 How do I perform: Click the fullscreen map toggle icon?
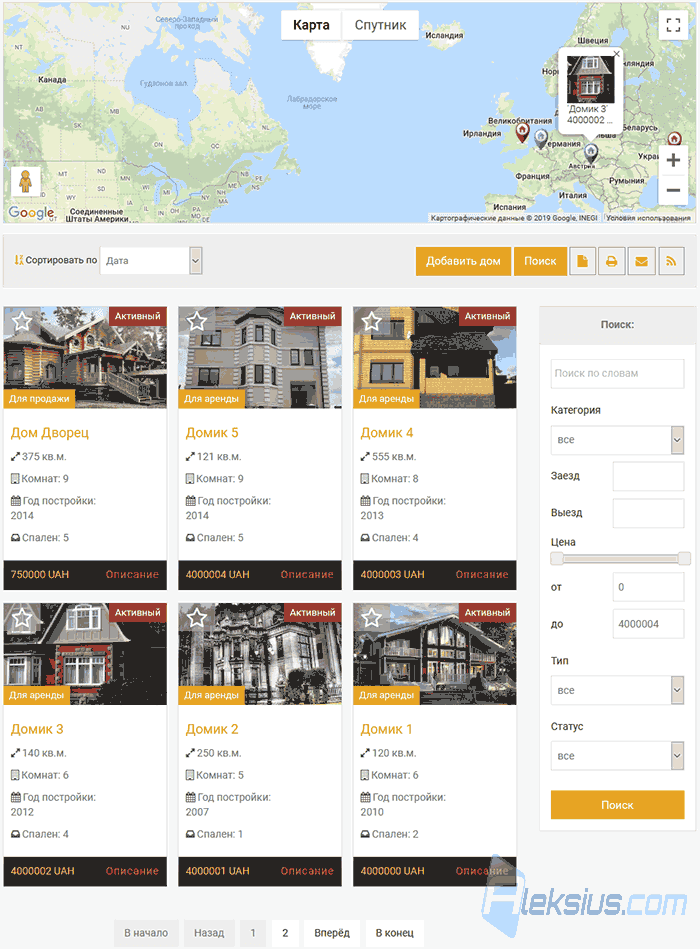(x=673, y=25)
